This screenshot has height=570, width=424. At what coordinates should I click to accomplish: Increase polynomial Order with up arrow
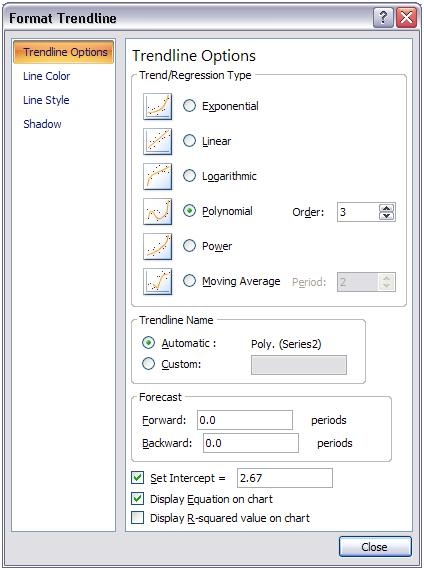(x=387, y=208)
